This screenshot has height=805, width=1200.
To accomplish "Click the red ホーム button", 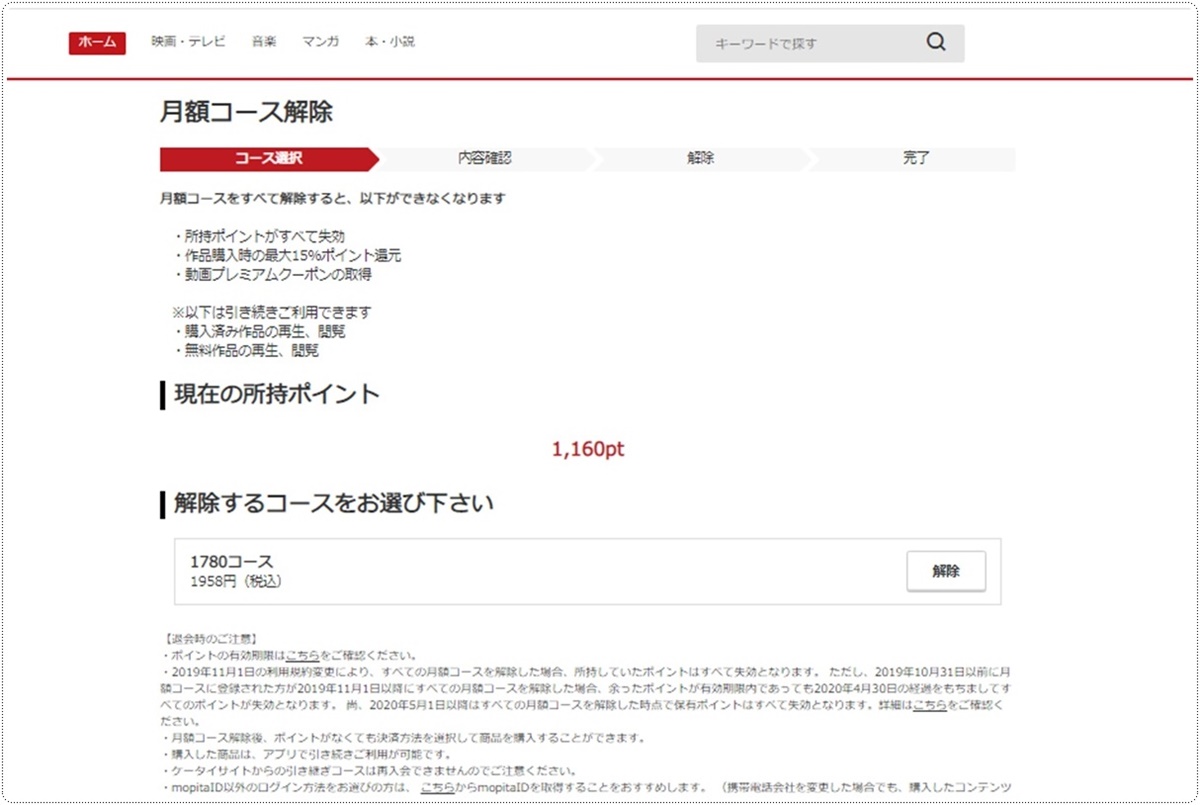I will click(x=97, y=43).
